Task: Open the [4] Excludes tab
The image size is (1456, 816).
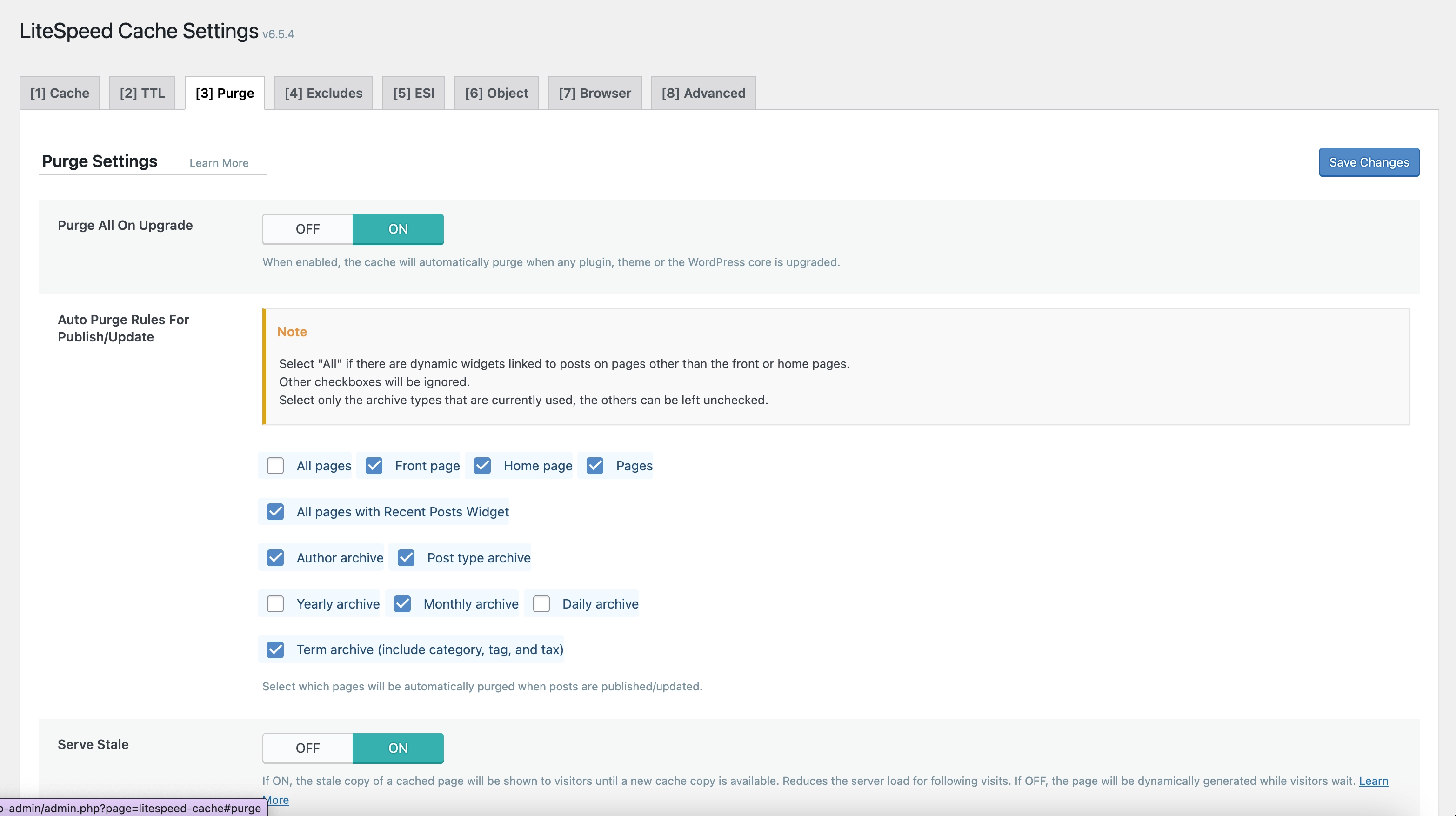Action: (323, 93)
